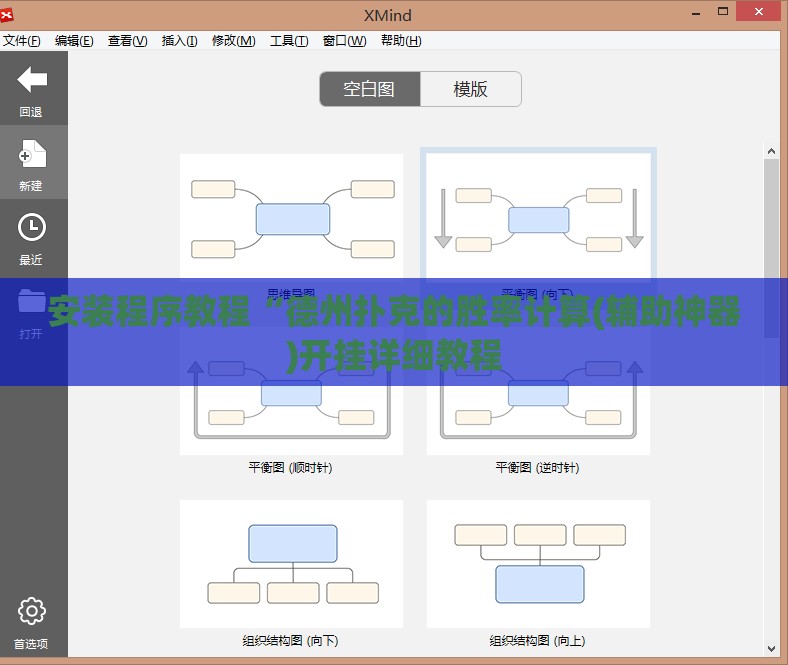The width and height of the screenshot is (788, 665).
Task: Close the XMind window
Action: click(758, 12)
